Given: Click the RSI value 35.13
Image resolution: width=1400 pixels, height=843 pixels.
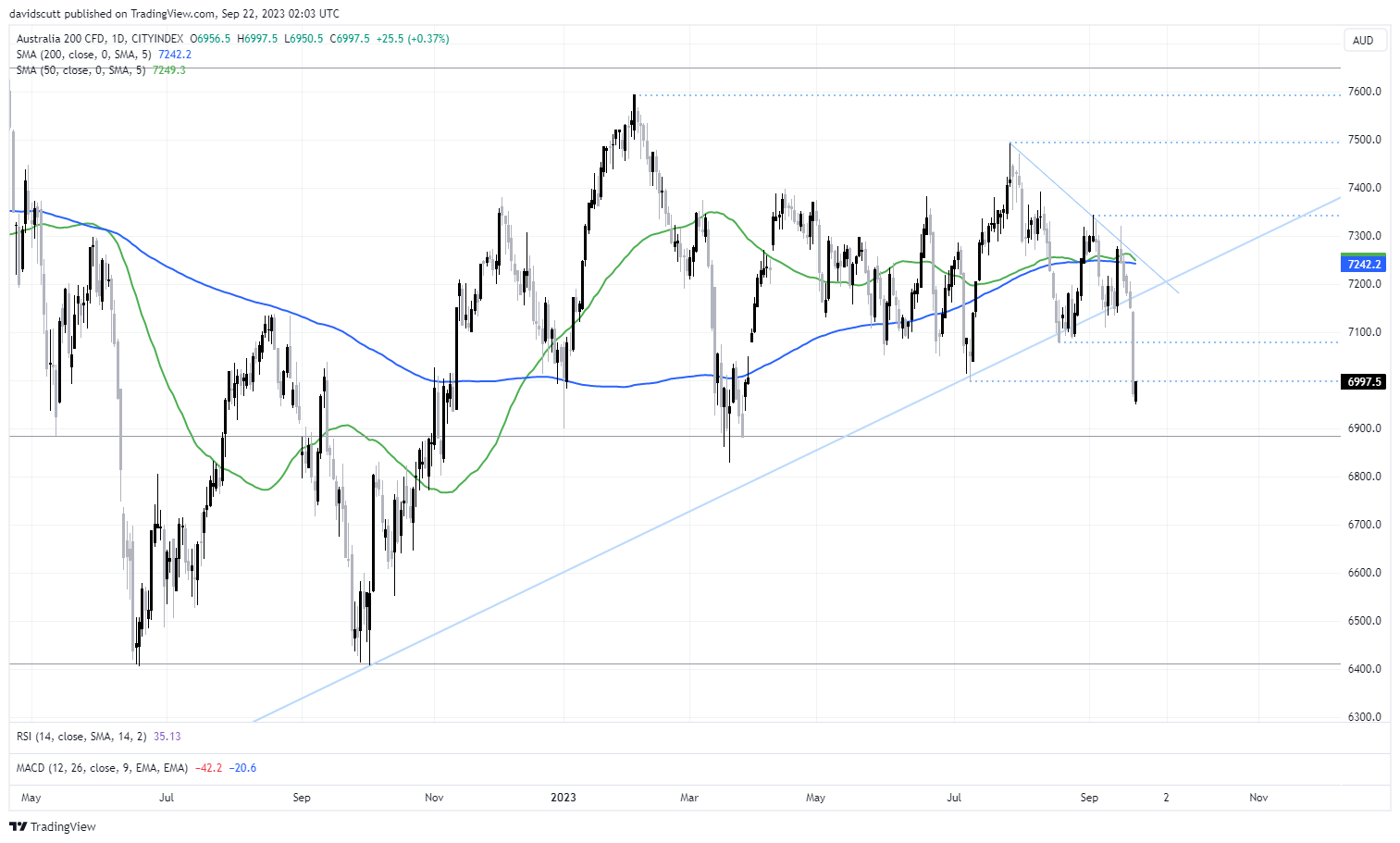Looking at the screenshot, I should (167, 737).
